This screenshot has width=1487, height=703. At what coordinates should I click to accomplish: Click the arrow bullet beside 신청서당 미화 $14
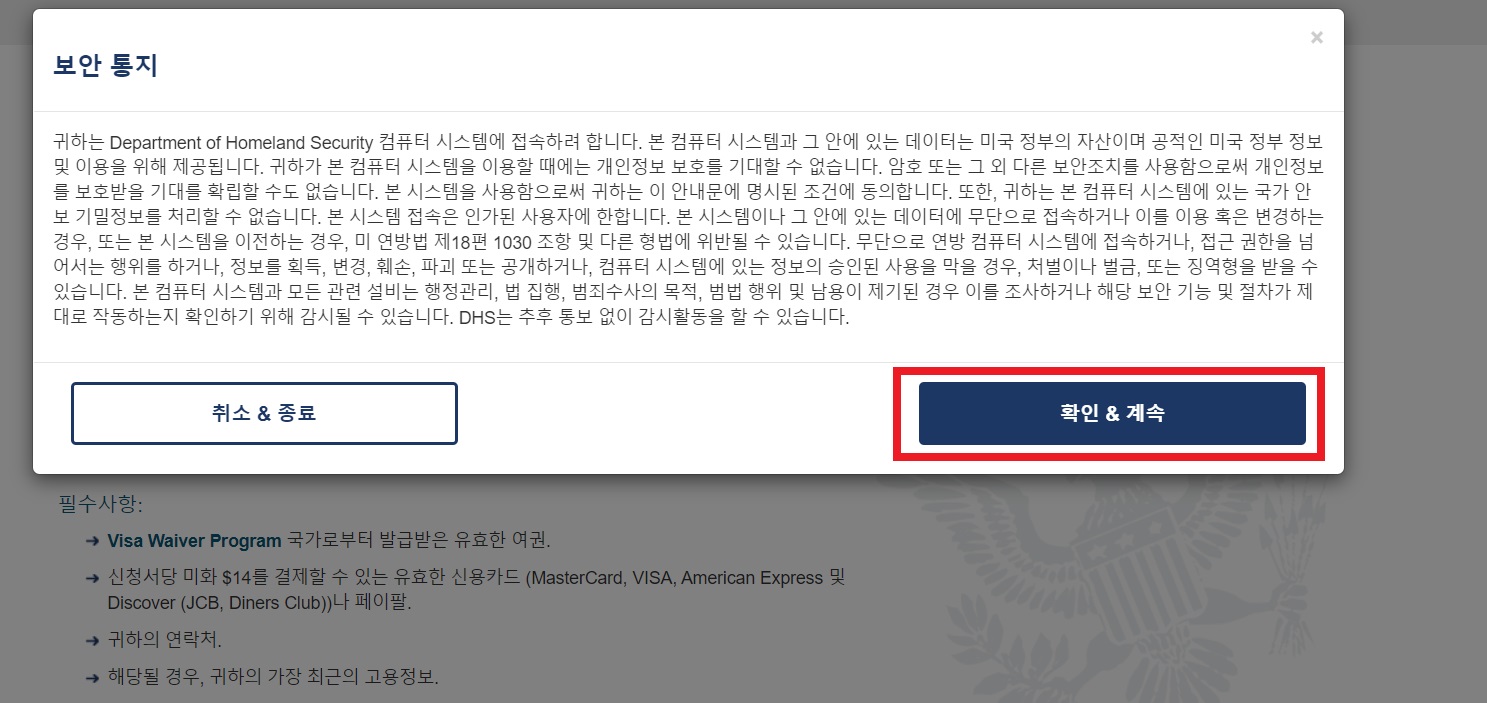(93, 578)
